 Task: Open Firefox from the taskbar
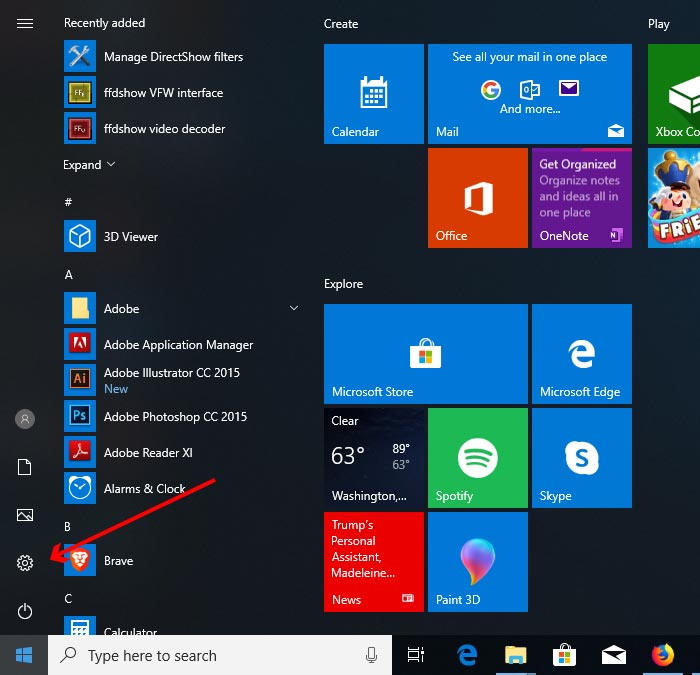662,655
